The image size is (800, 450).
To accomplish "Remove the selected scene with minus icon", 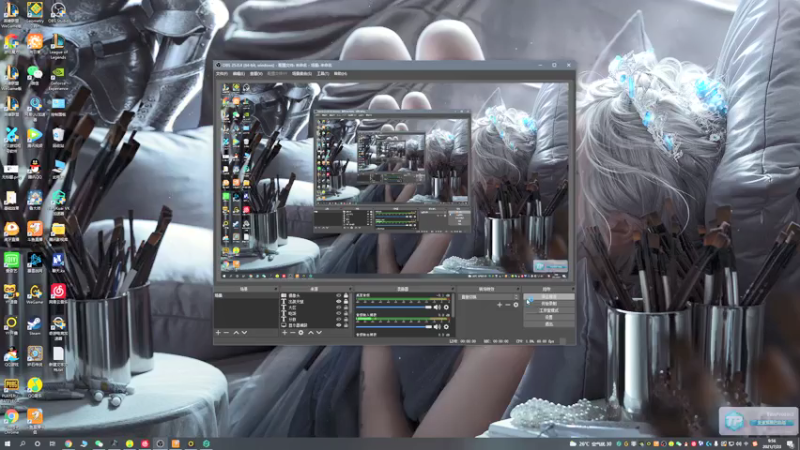I will pos(227,332).
